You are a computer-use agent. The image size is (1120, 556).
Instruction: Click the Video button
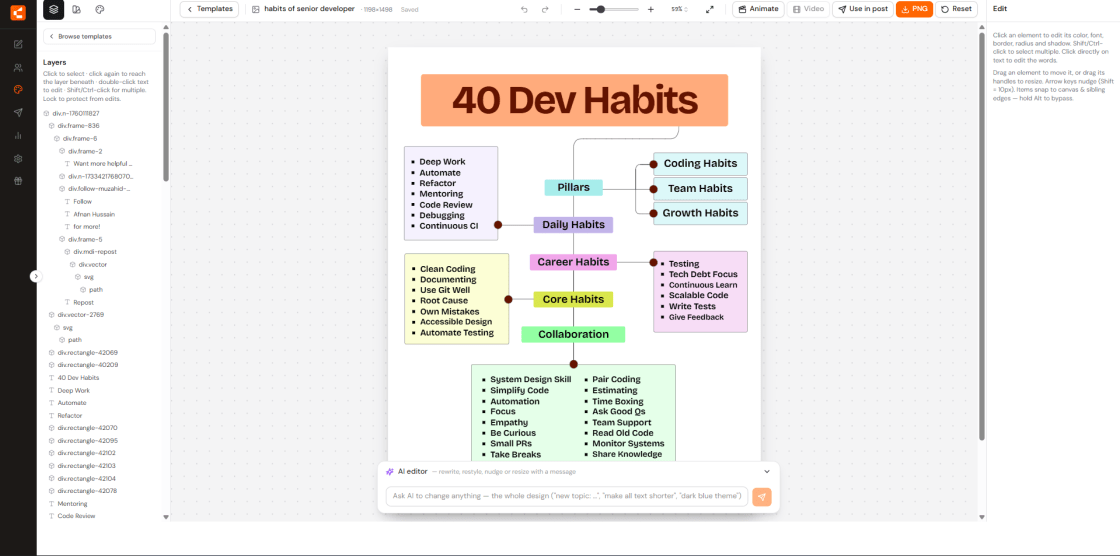click(x=809, y=9)
